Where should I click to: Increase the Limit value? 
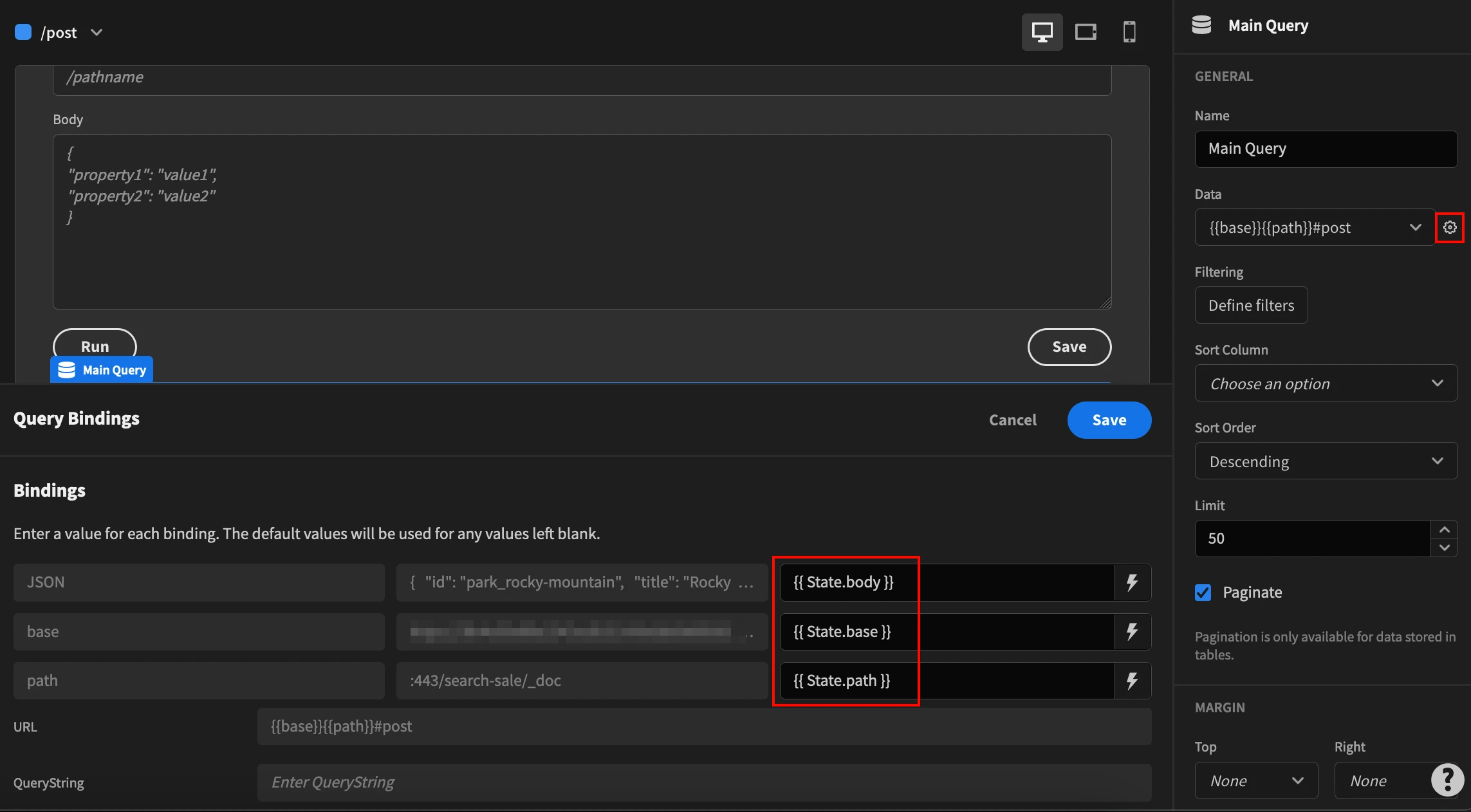(1445, 530)
